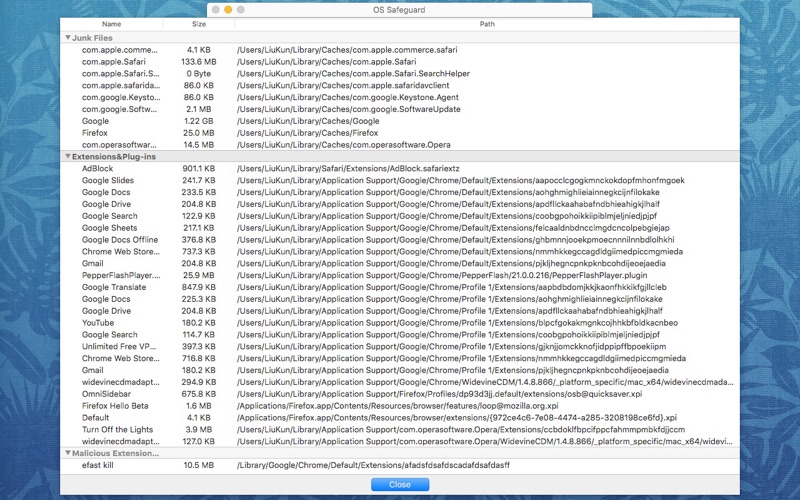This screenshot has height=500, width=800.
Task: Select the com.google.Keysto... row
Action: click(x=399, y=97)
